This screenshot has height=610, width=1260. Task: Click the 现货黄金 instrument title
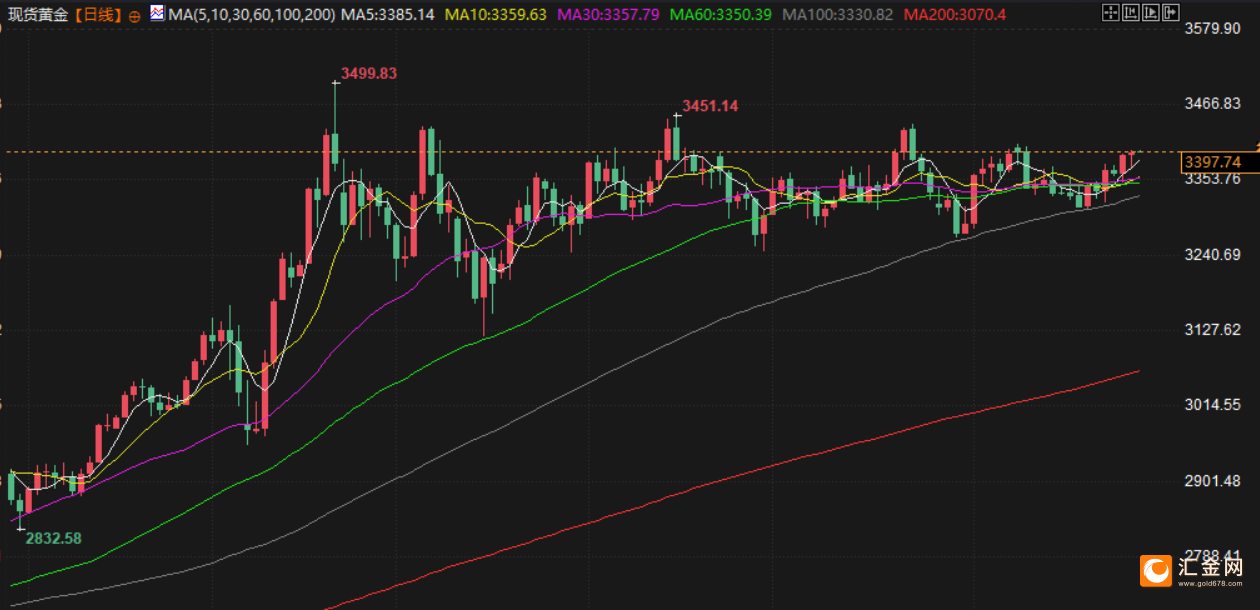(37, 15)
